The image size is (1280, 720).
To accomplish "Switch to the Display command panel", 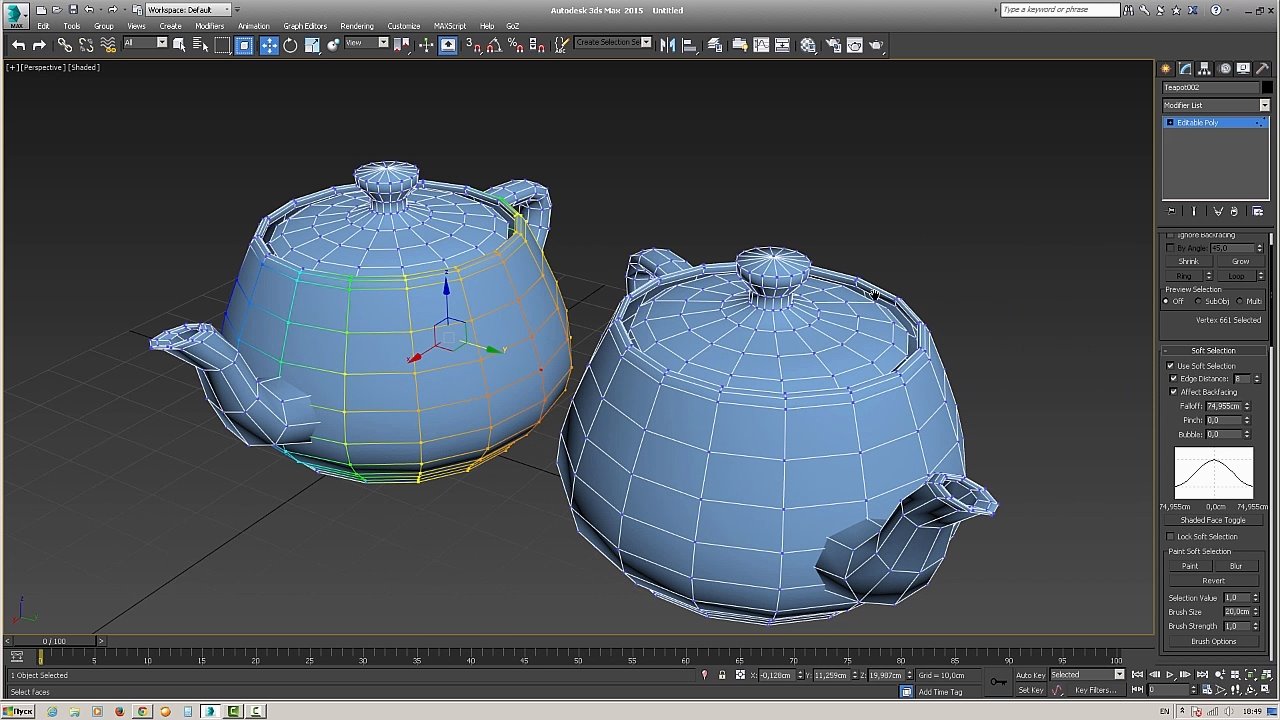I will pyautogui.click(x=1244, y=68).
